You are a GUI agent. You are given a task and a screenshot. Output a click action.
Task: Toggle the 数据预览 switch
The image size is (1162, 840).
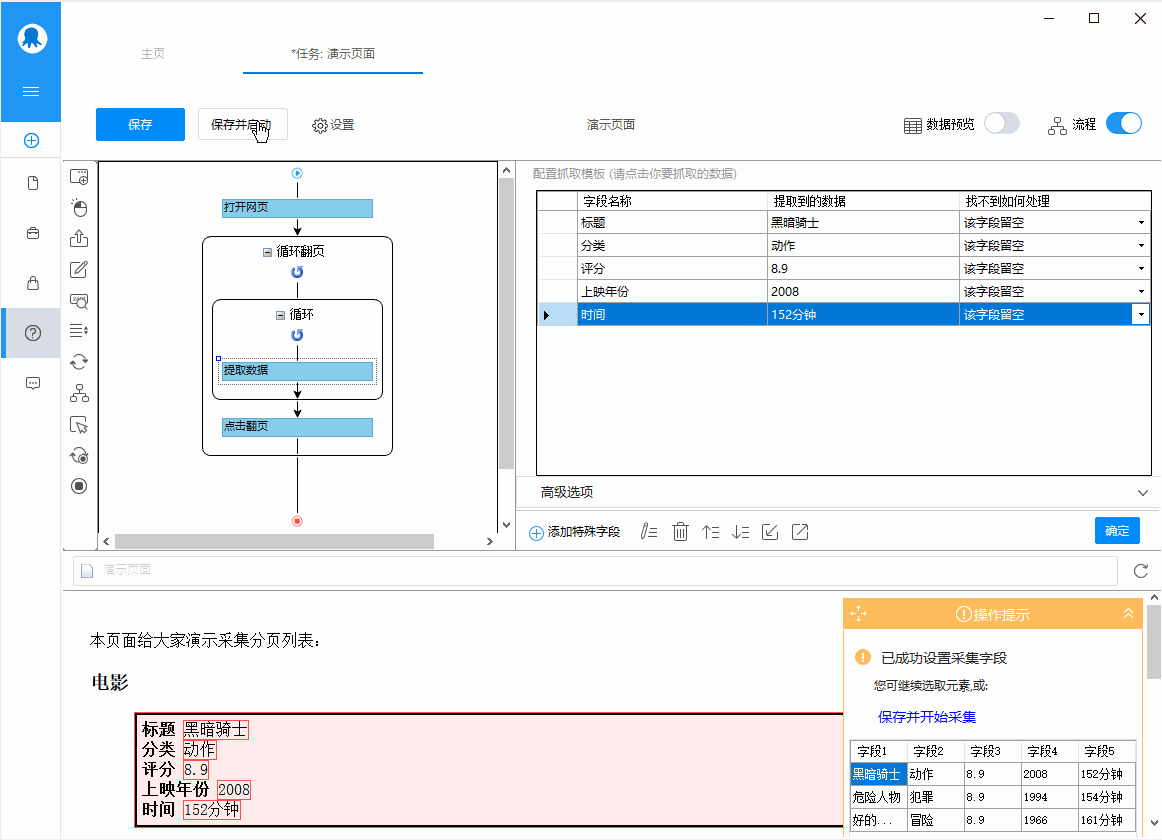coord(1001,123)
